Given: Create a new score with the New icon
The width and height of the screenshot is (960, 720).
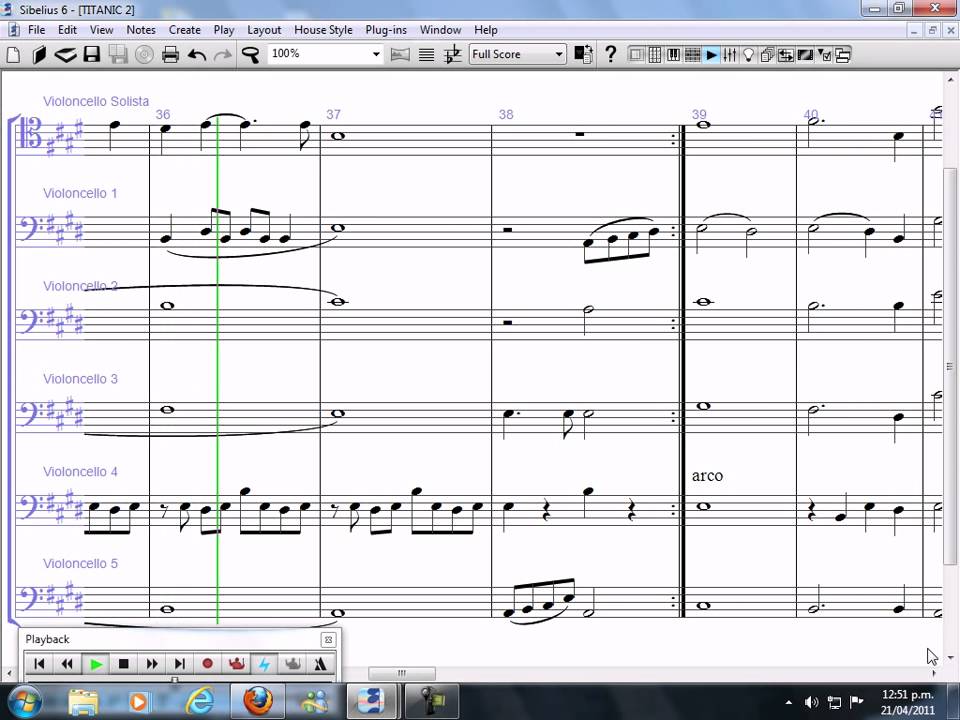Looking at the screenshot, I should tap(13, 54).
